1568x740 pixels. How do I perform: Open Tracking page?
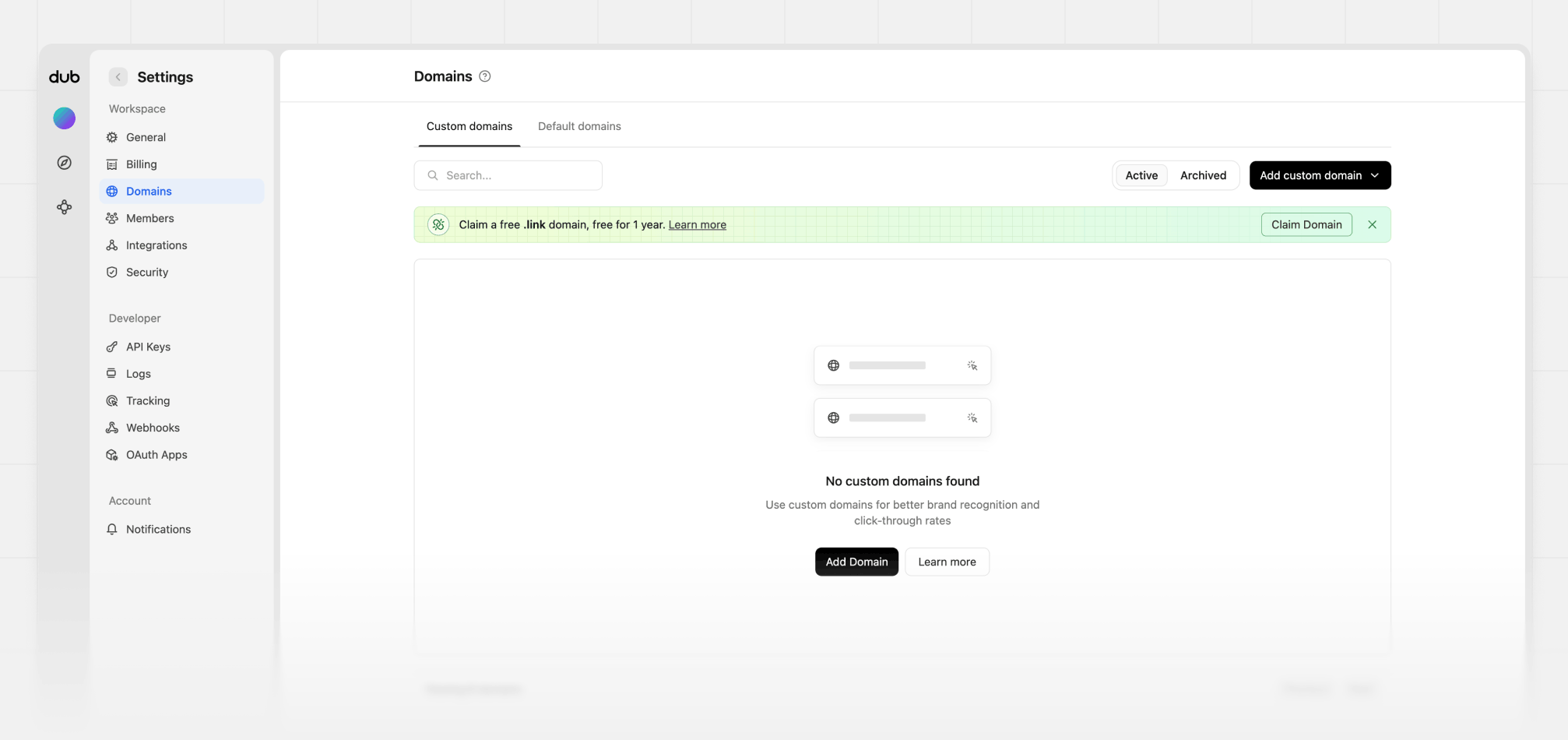[181, 401]
